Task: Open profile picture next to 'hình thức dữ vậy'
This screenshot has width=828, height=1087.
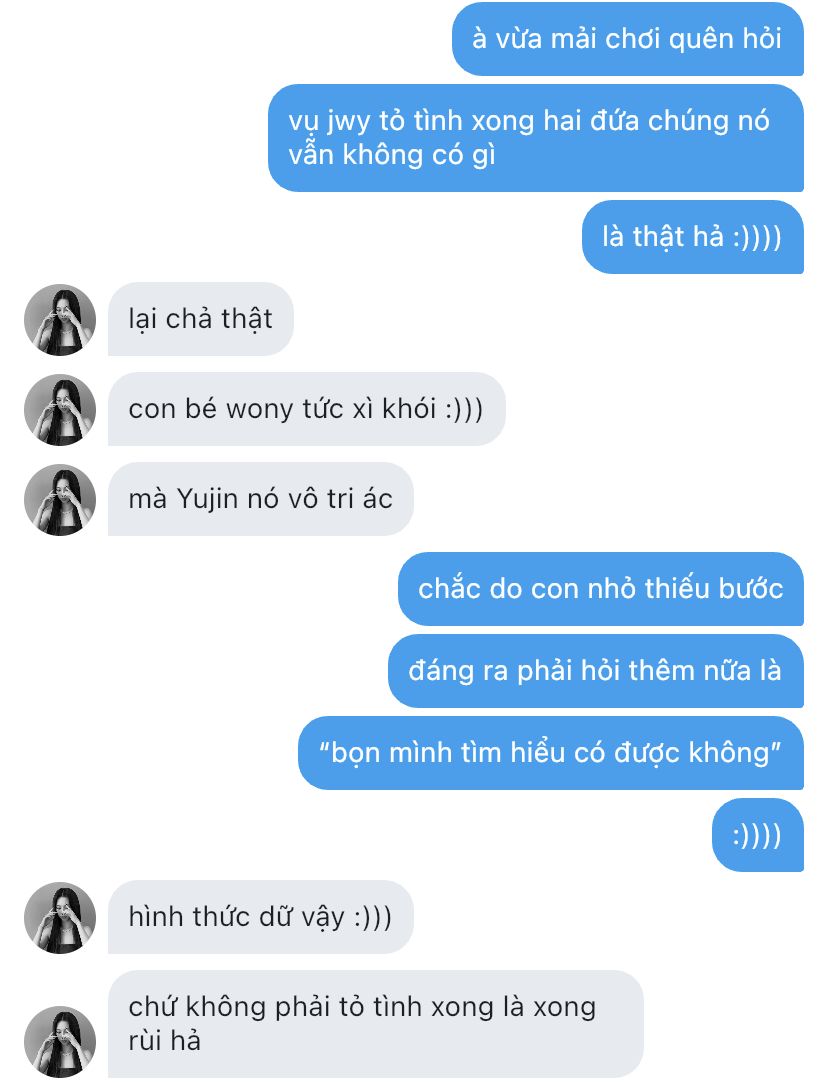Action: [x=60, y=918]
